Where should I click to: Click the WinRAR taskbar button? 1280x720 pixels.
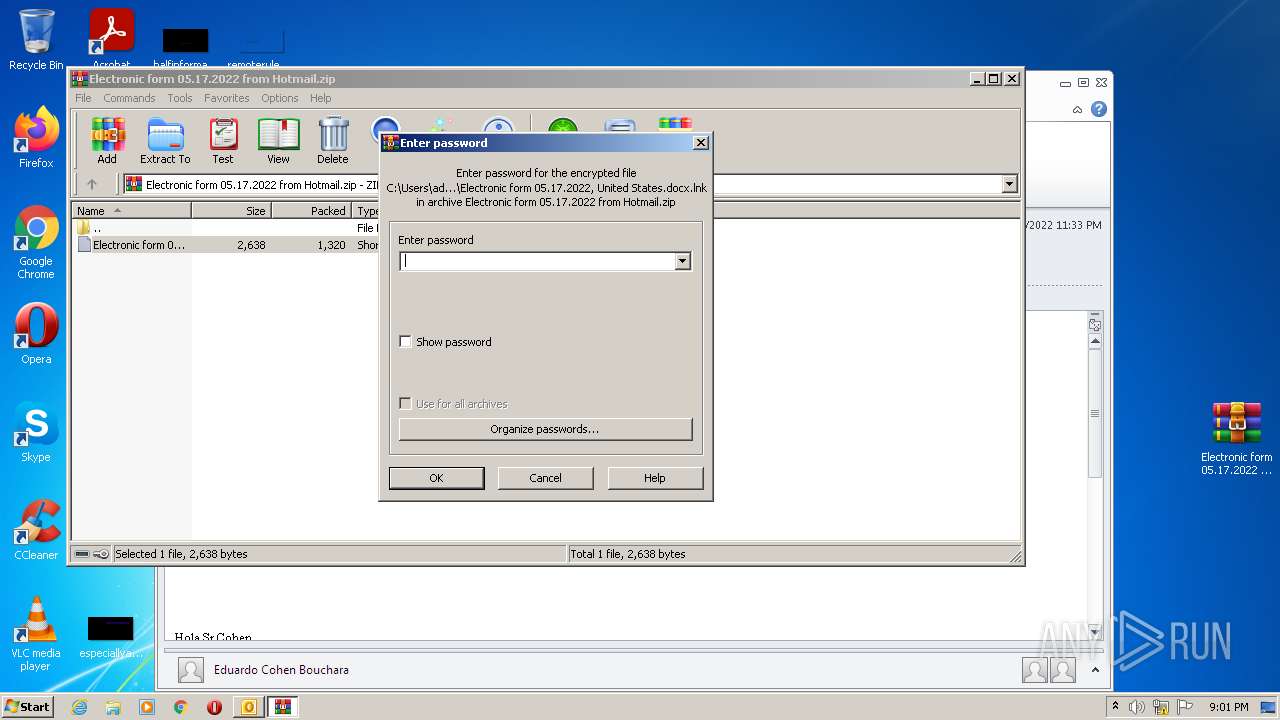[x=283, y=707]
